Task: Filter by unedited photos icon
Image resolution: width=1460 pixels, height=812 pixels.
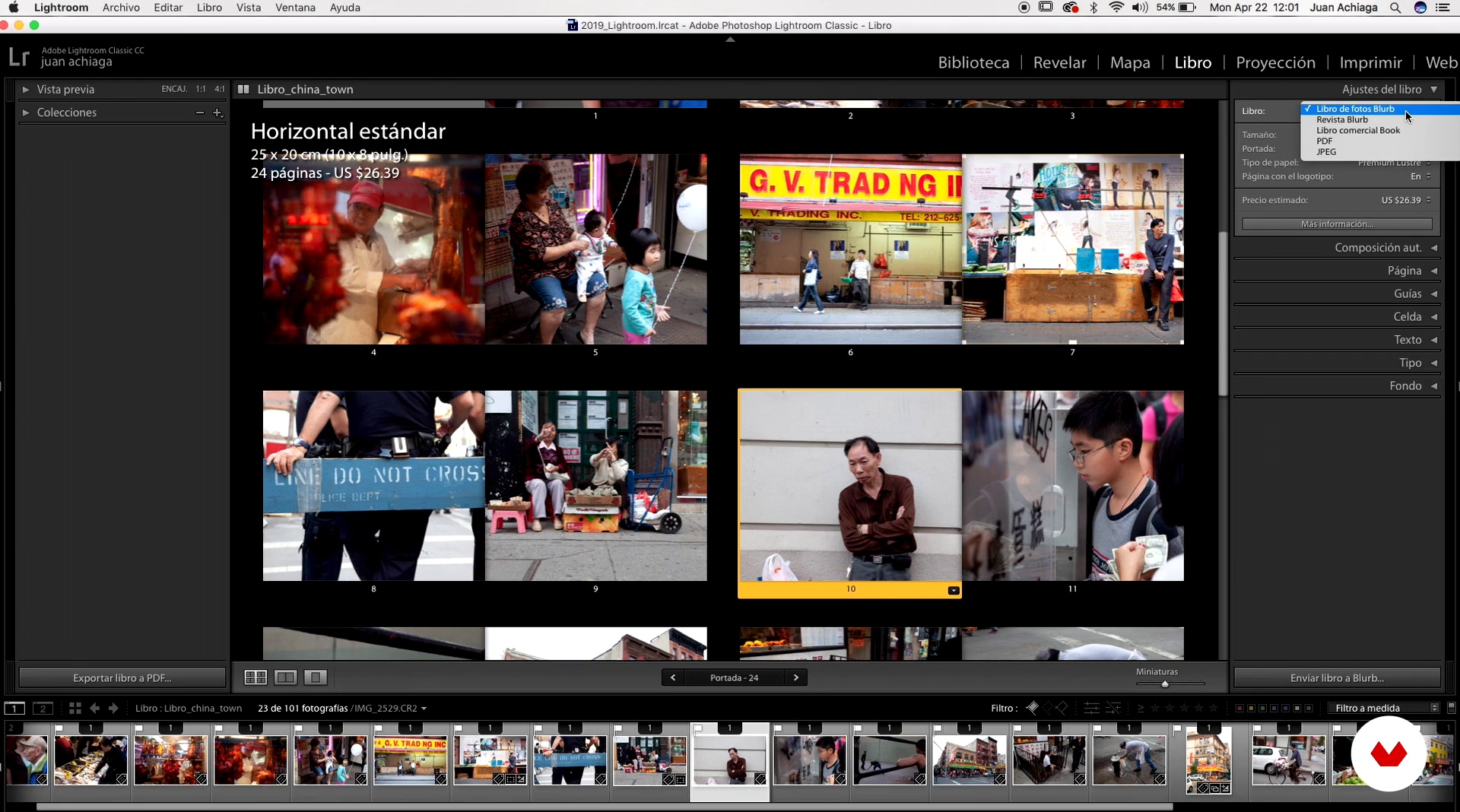Action: [1113, 708]
